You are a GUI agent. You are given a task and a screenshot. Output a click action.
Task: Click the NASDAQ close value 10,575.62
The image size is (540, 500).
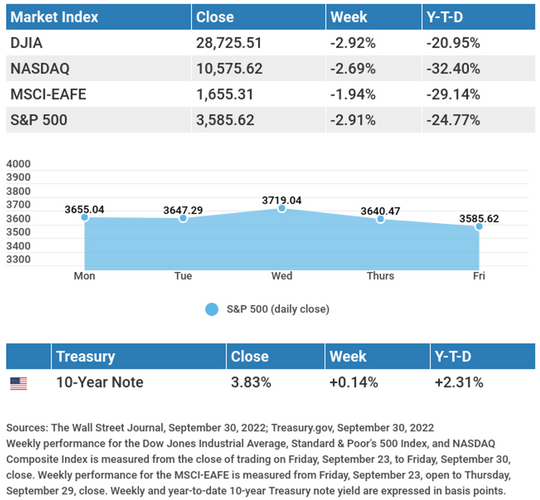click(229, 69)
